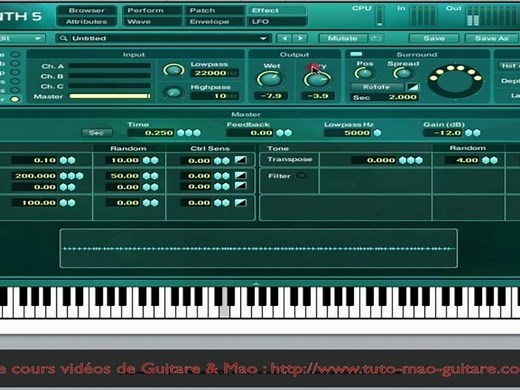Viewport: 520px width, 390px height.
Task: Click the surround speaker ring display
Action: [x=455, y=81]
